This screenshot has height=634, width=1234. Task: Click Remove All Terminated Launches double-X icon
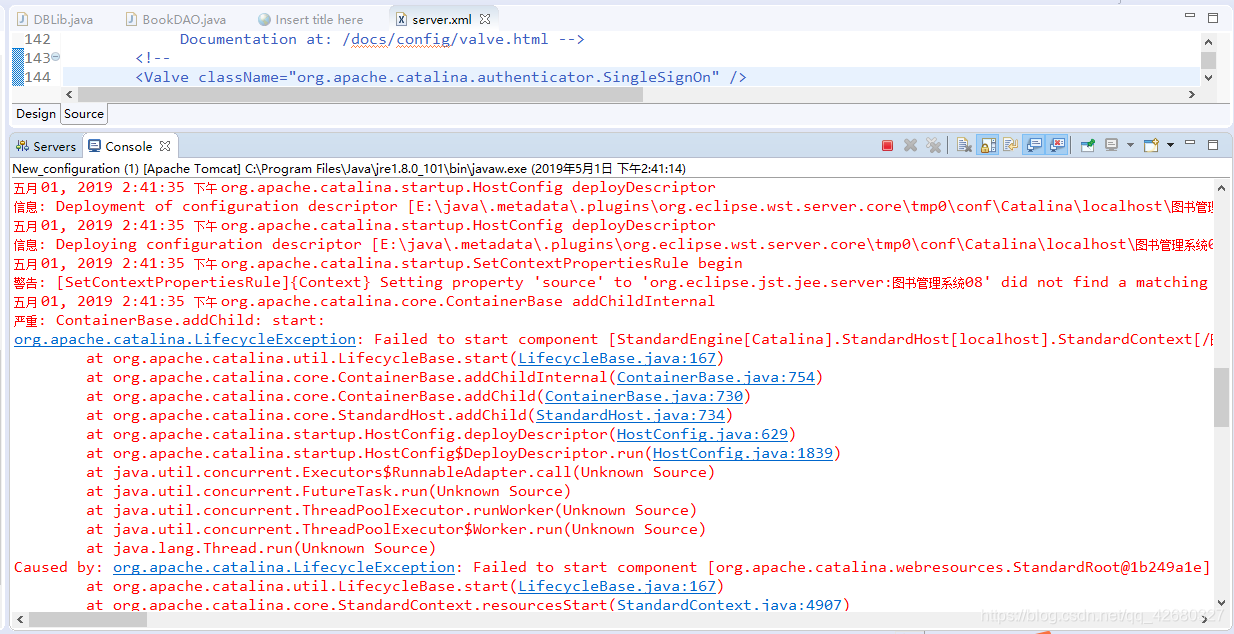(933, 146)
